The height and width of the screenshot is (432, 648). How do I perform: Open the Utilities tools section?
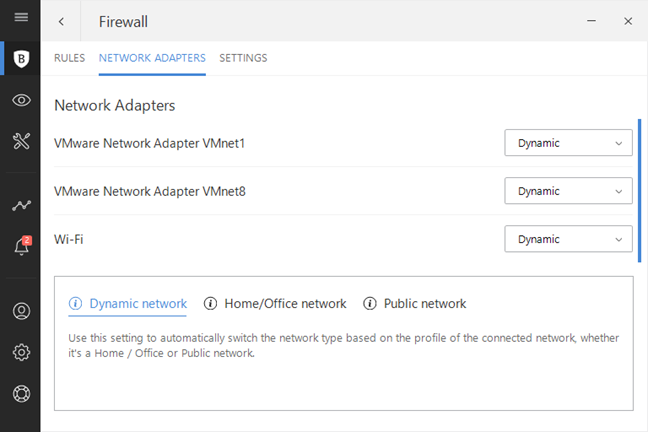[20, 141]
